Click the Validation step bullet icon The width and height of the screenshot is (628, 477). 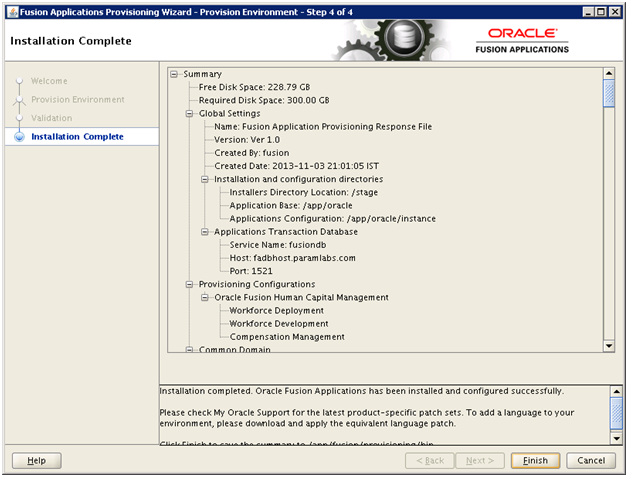click(19, 118)
